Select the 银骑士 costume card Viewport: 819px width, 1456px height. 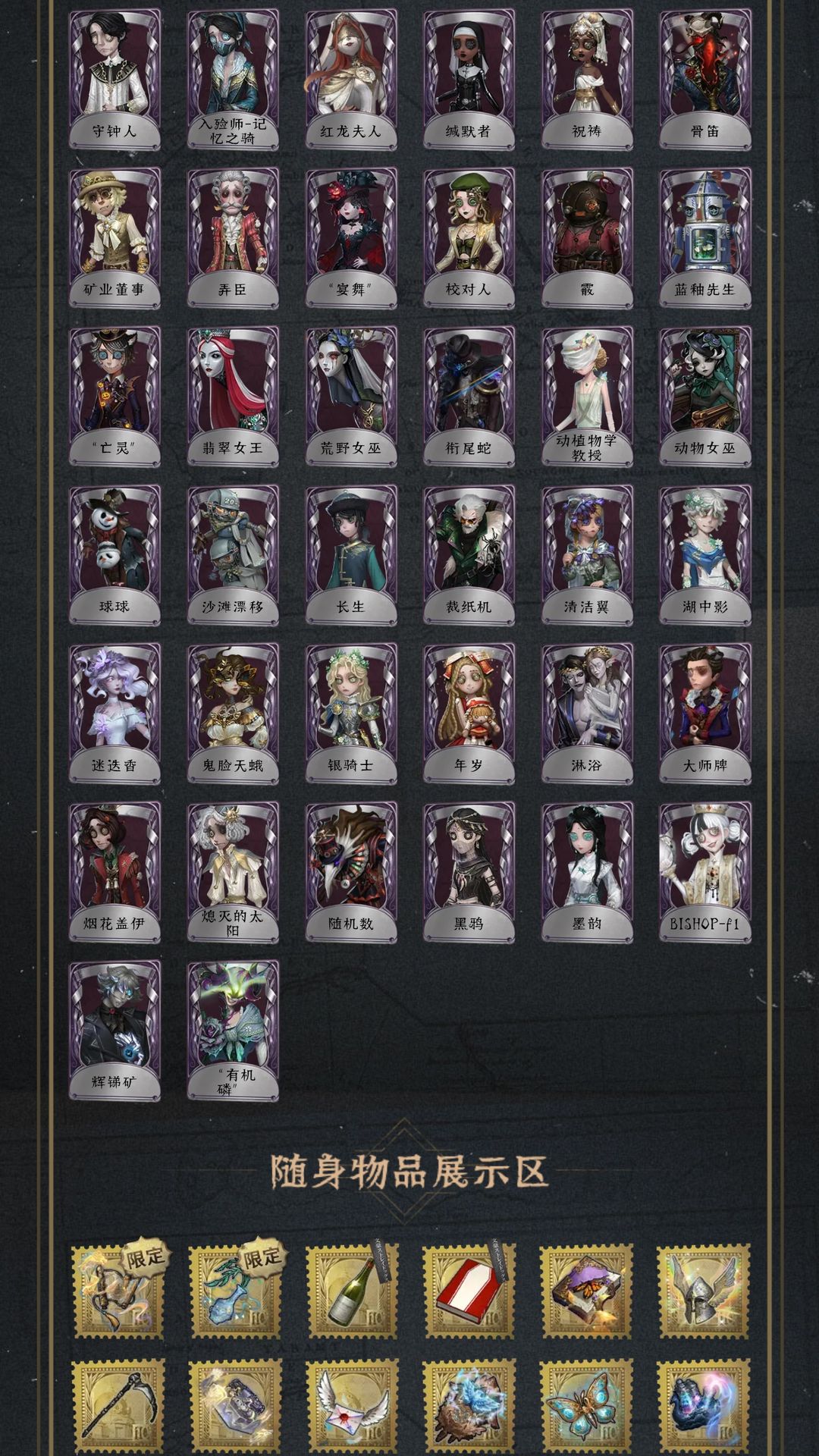351,714
